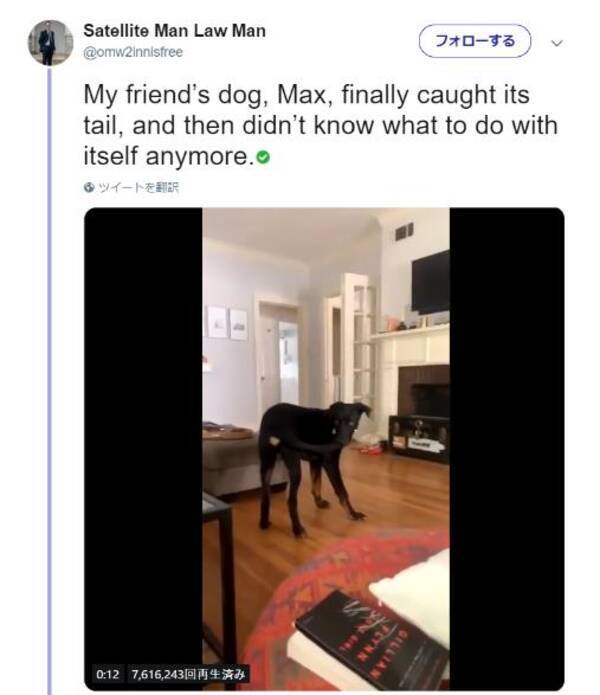Open the @omw2innisfree handle link

coord(133,52)
